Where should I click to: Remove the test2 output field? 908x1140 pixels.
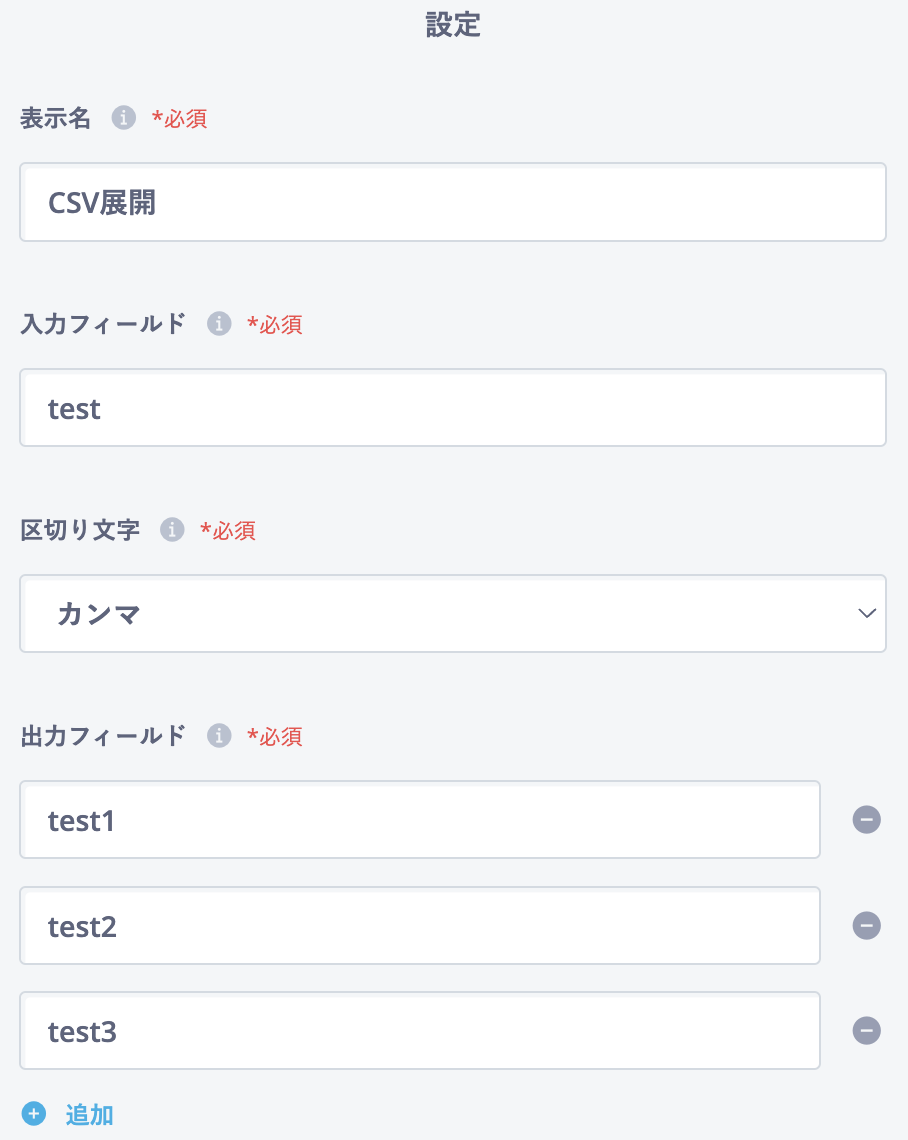pos(867,926)
